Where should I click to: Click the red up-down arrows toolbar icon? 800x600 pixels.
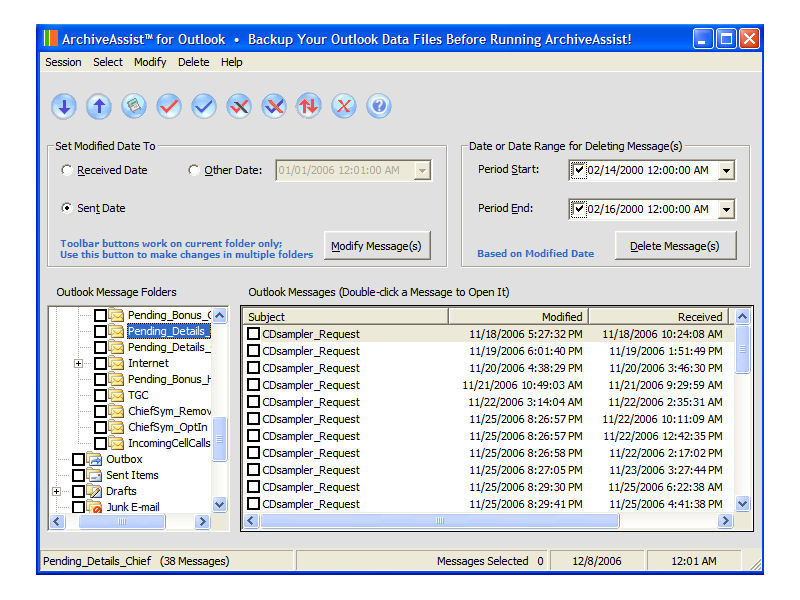click(309, 107)
